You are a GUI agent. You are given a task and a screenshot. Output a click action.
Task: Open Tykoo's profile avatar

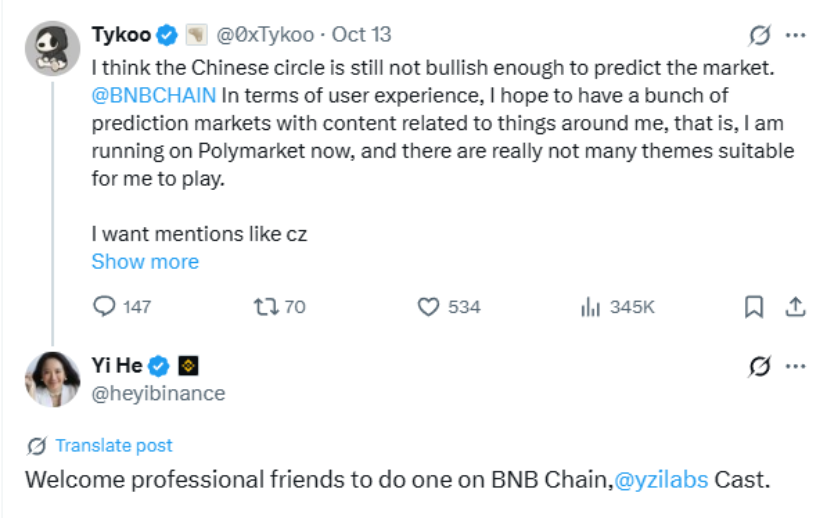[x=52, y=47]
